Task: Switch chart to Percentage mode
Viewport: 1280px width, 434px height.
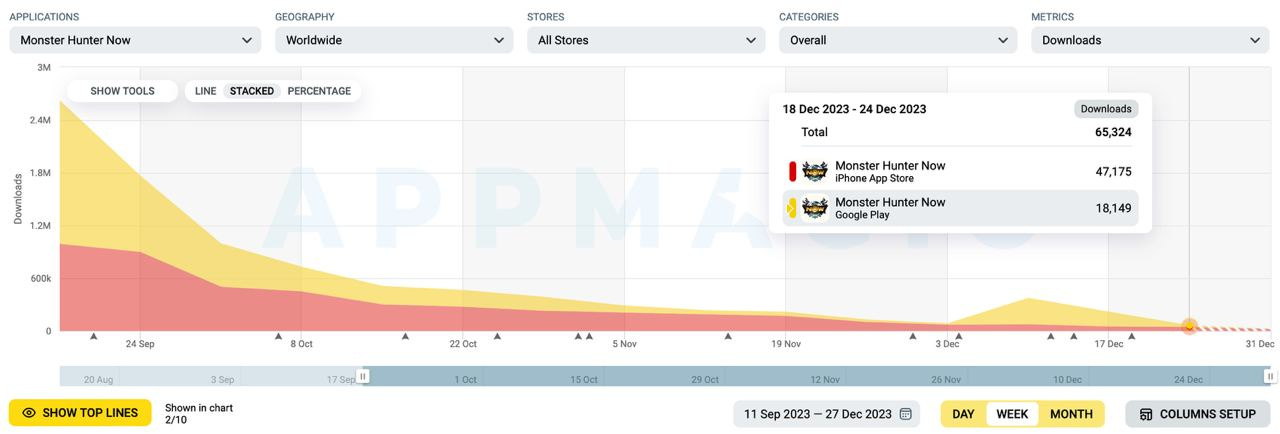Action: (319, 91)
